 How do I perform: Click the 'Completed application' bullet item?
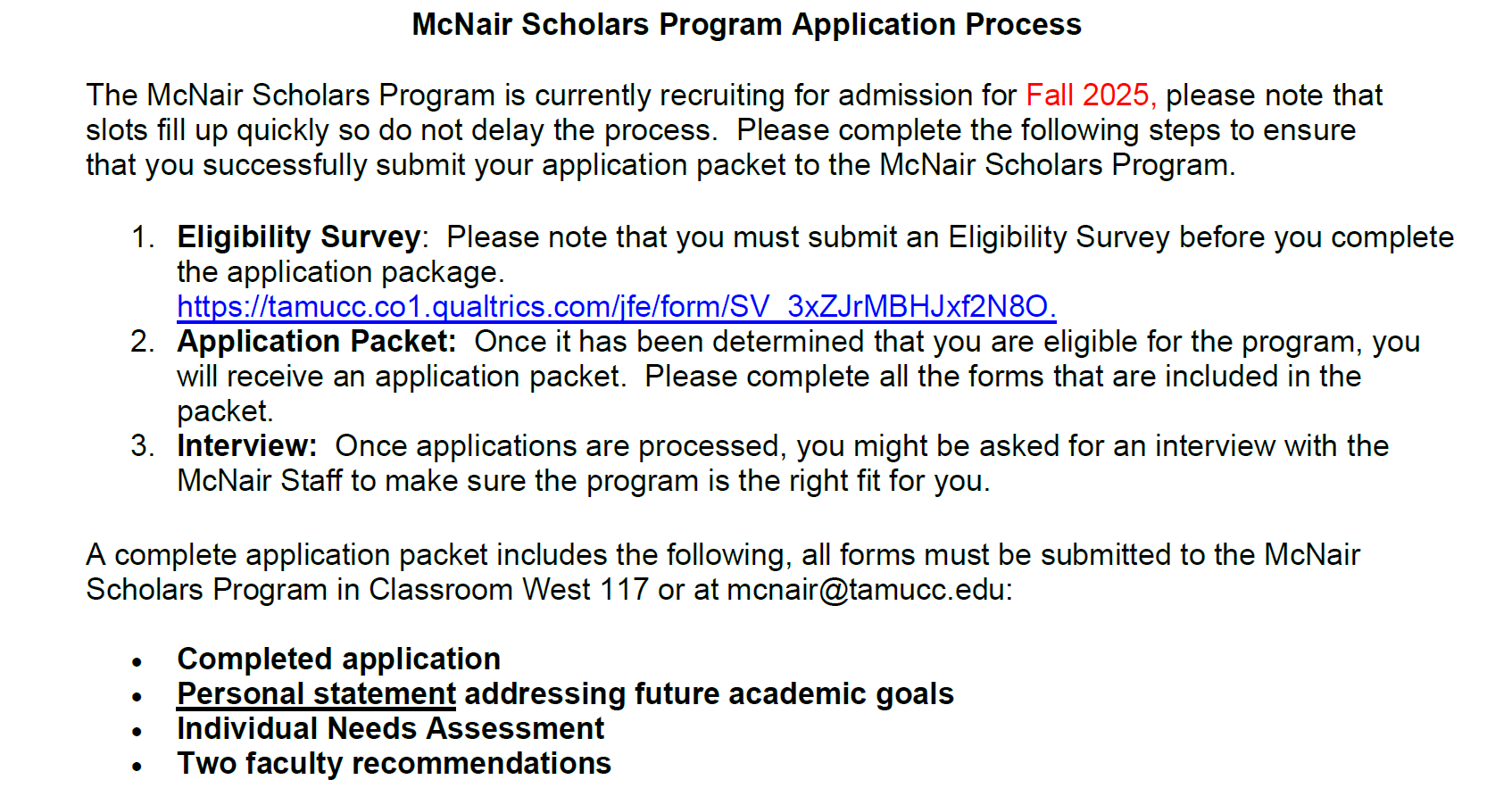(x=338, y=659)
